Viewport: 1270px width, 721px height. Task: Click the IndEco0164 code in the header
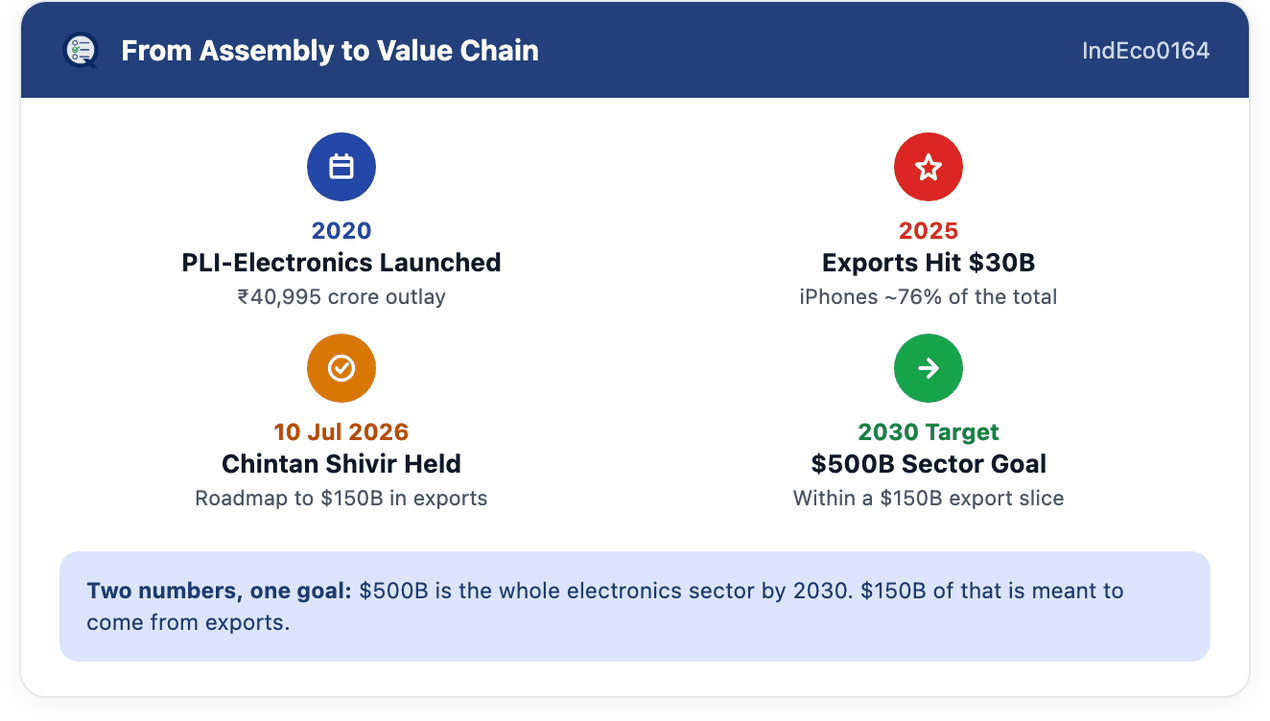1146,50
